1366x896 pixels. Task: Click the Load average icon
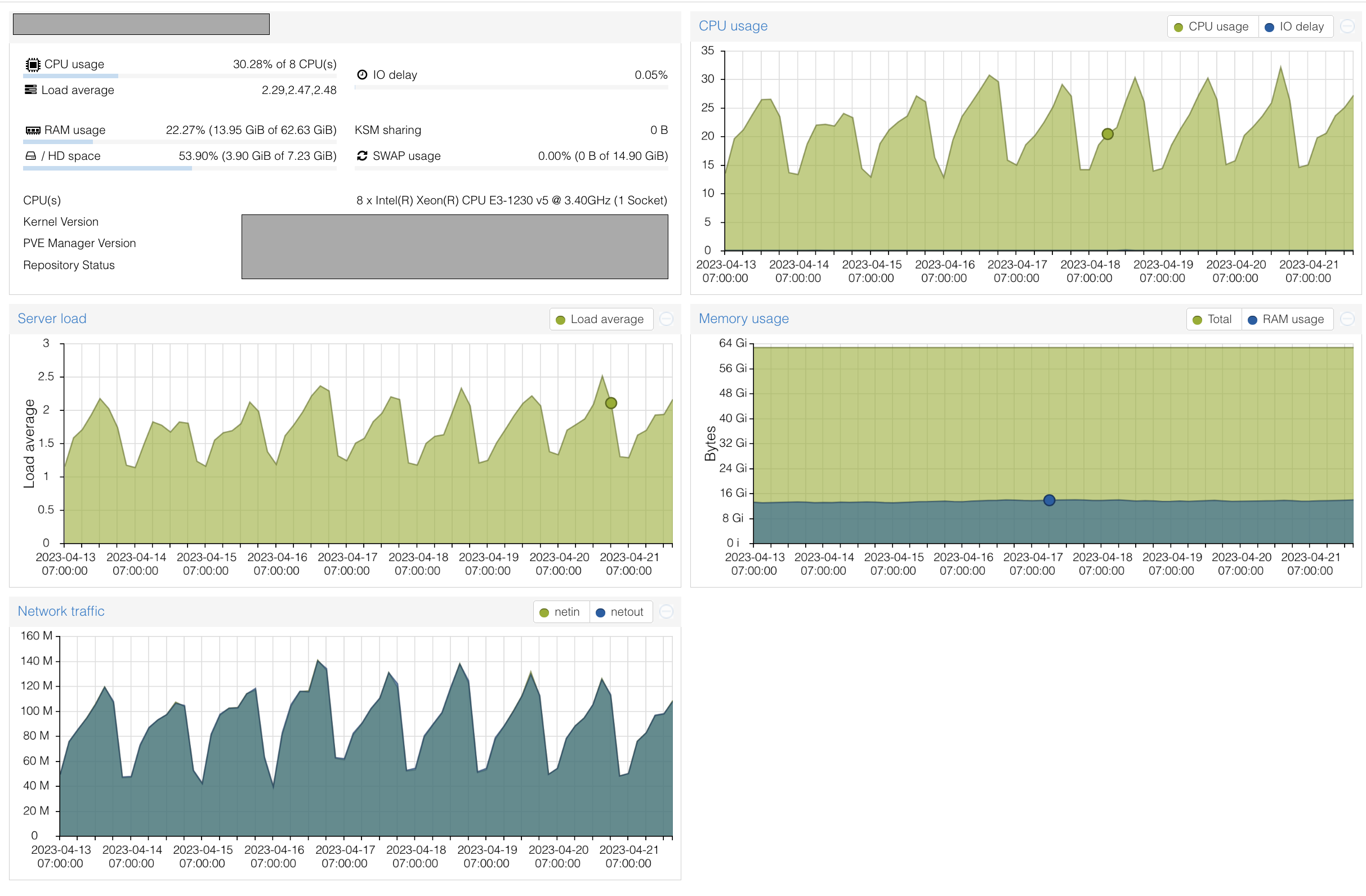(x=31, y=89)
